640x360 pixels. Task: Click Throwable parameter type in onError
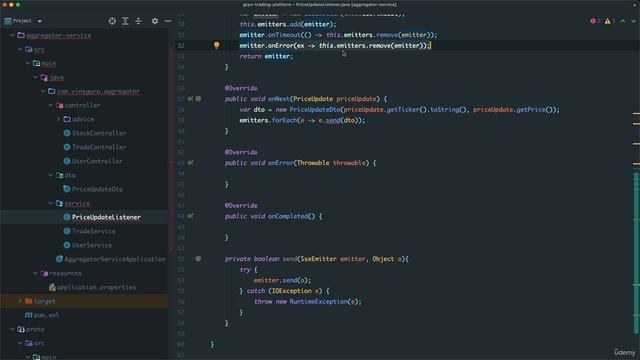313,163
